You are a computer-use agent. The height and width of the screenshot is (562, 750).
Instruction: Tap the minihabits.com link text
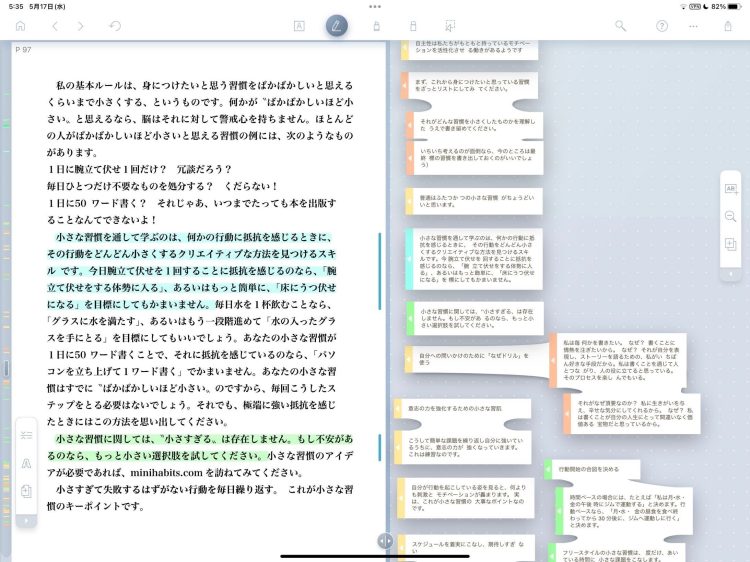(x=166, y=473)
